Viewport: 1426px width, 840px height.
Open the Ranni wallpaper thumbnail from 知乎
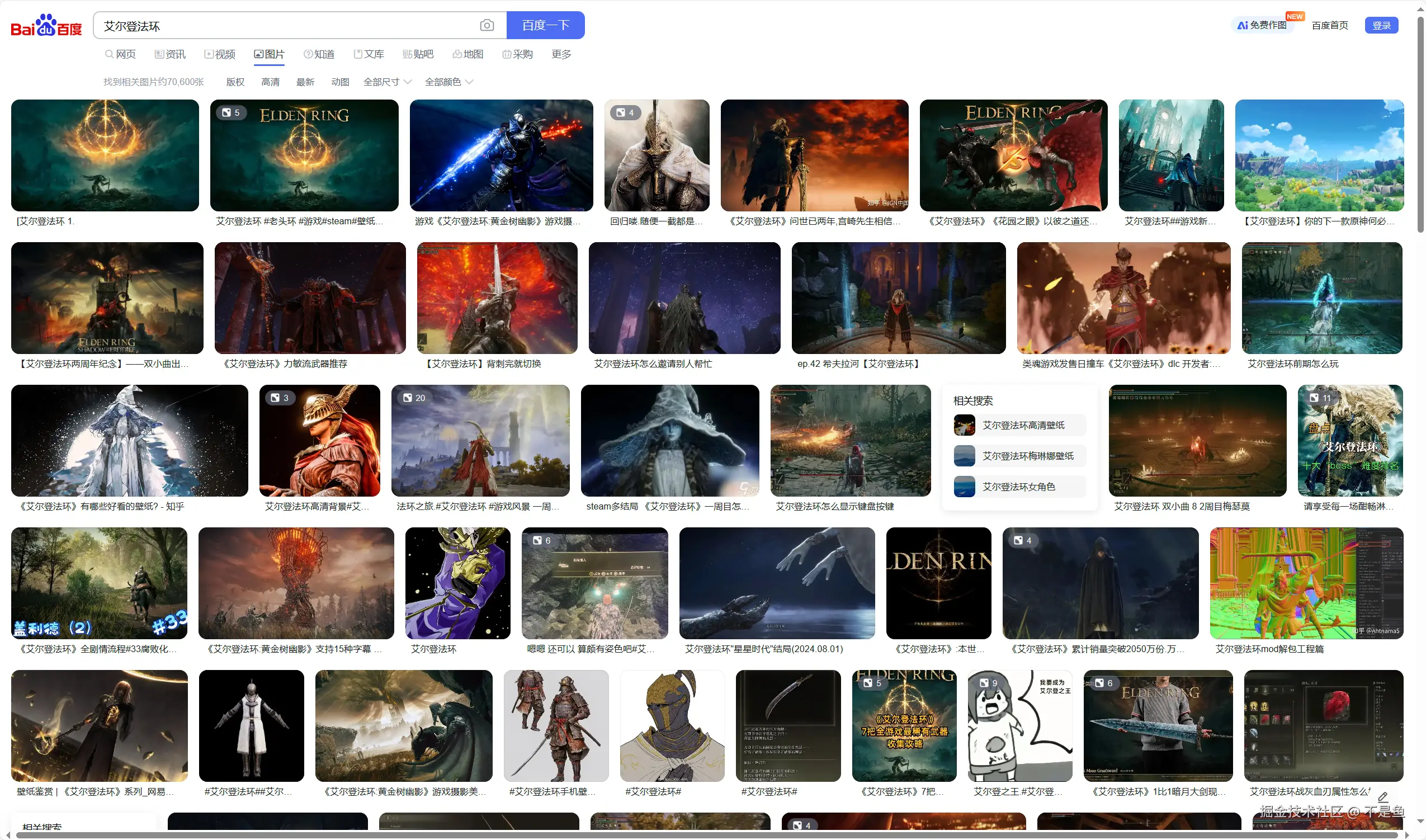click(129, 440)
